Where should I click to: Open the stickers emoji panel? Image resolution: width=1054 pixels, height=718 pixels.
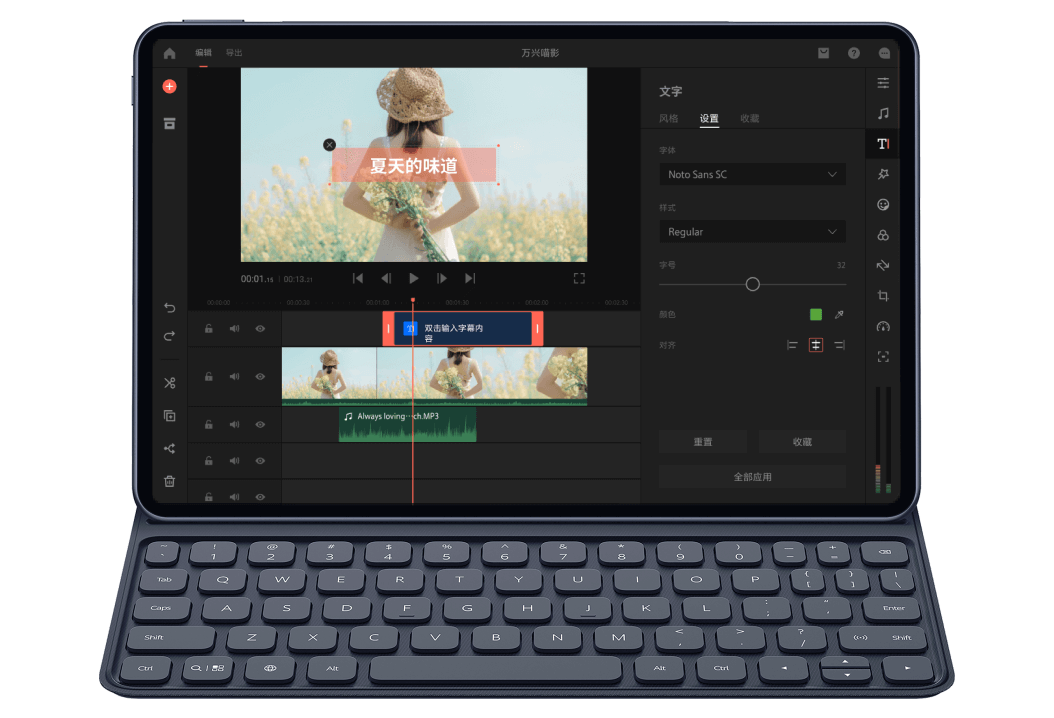tap(883, 204)
